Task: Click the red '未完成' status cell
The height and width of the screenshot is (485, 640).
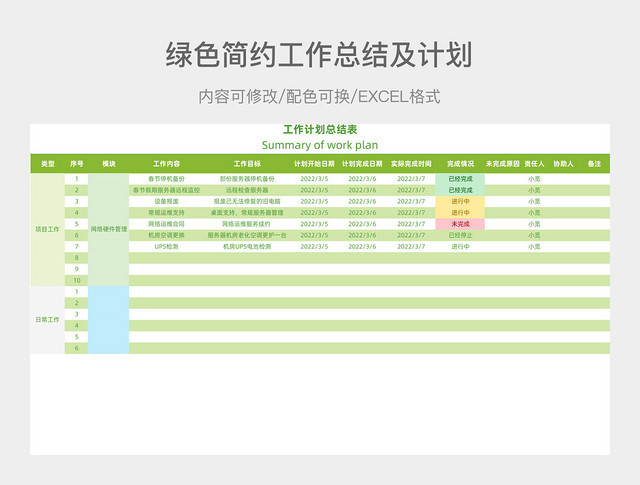Action: pos(460,224)
